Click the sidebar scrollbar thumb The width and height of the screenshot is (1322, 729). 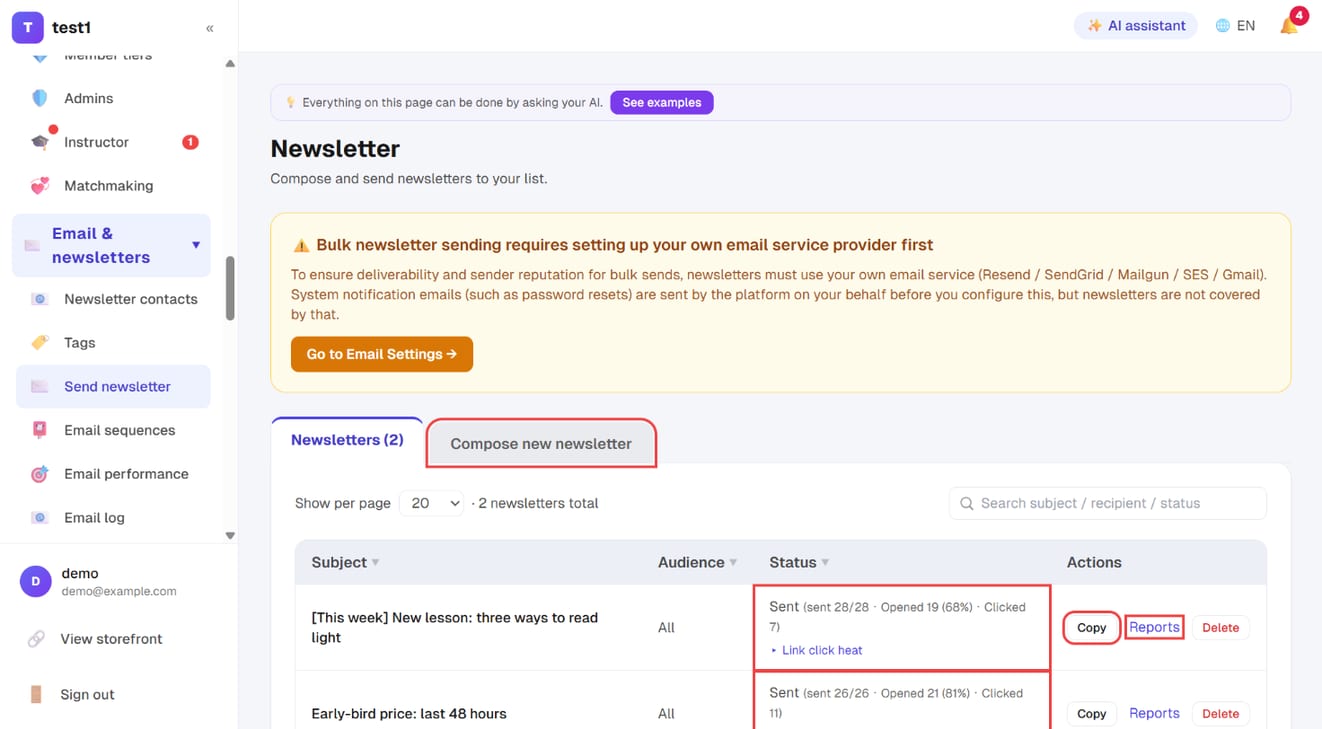click(230, 289)
